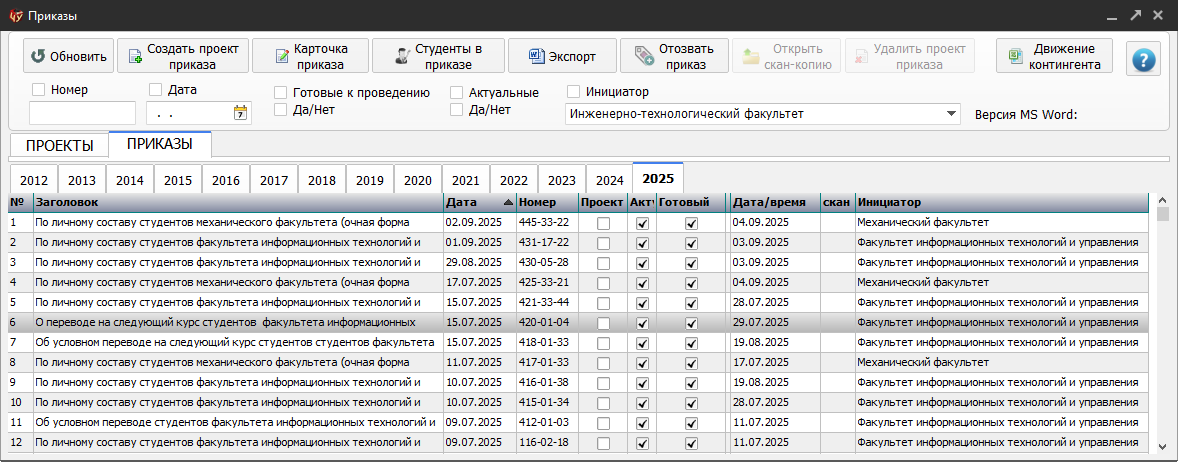The width and height of the screenshot is (1178, 462).
Task: Check the Актуальные filter checkbox
Action: point(457,93)
